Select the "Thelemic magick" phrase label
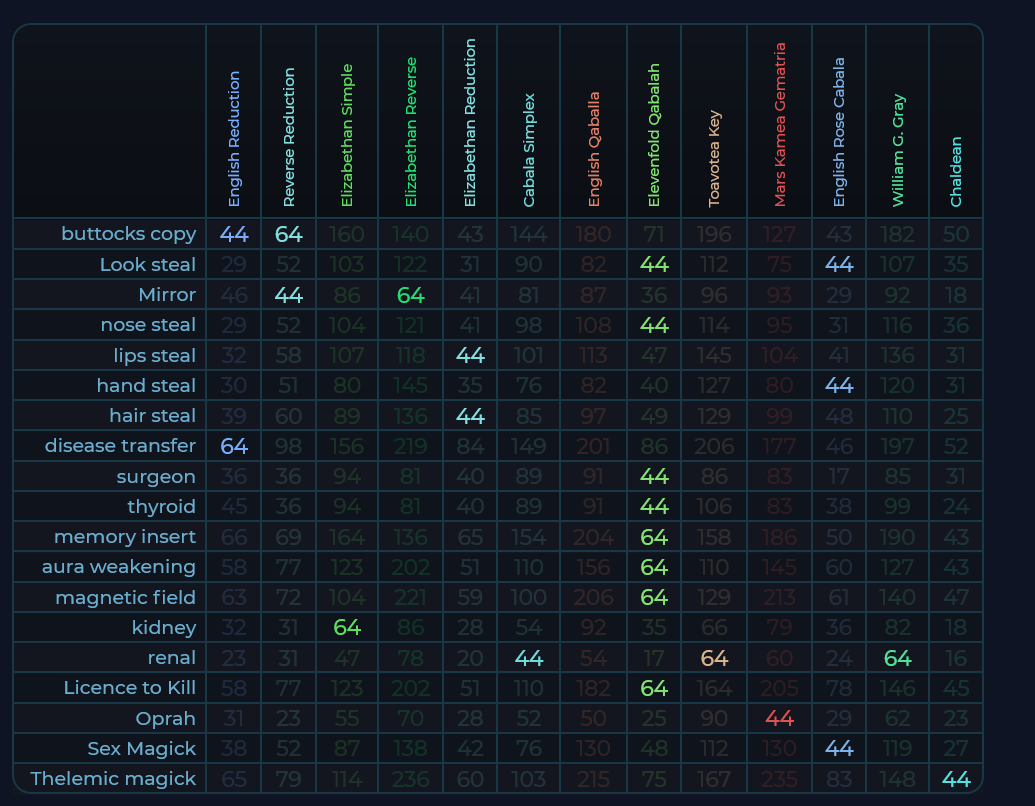1035x806 pixels. 113,778
